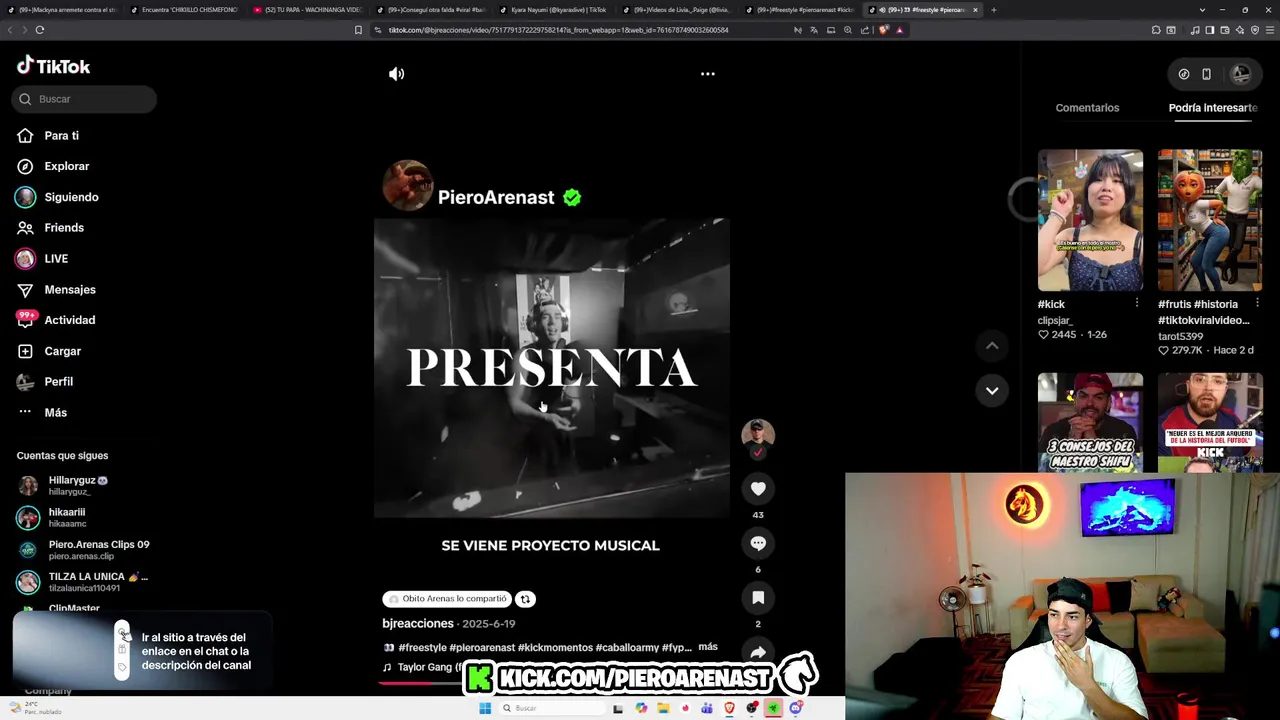Open the #kick recommended video thumbnail

(x=1090, y=220)
